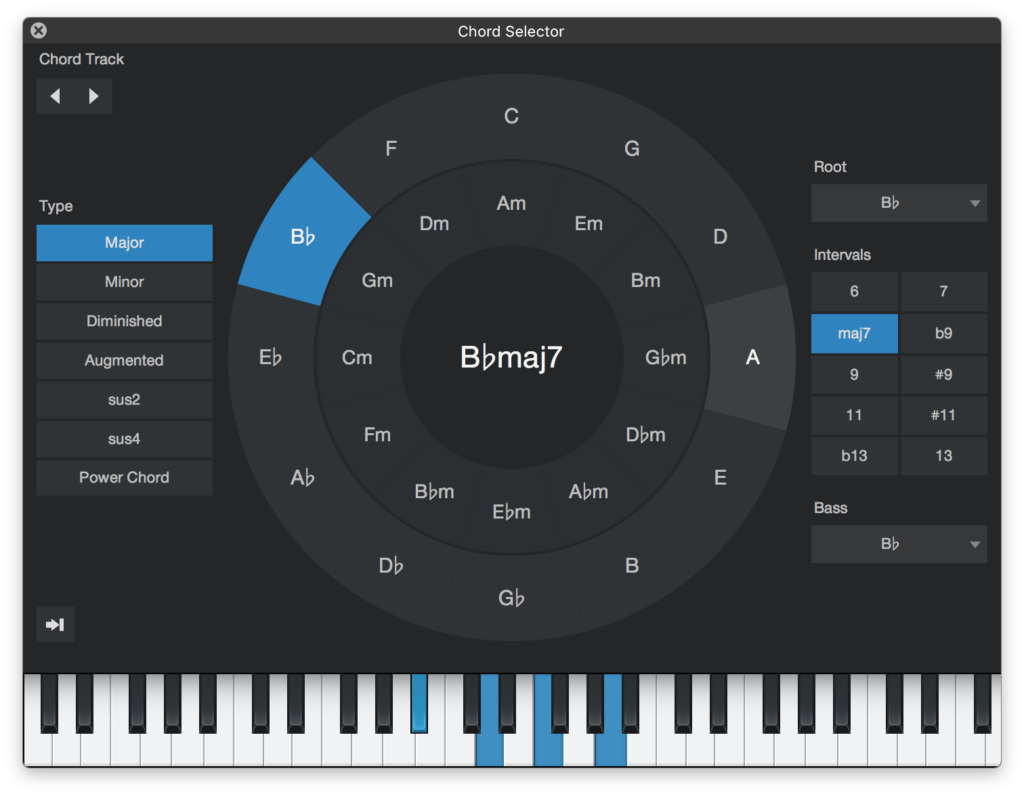Screen dimensions: 1024x796
Task: Click the send-to-track icon at bottom left
Action: pos(55,624)
